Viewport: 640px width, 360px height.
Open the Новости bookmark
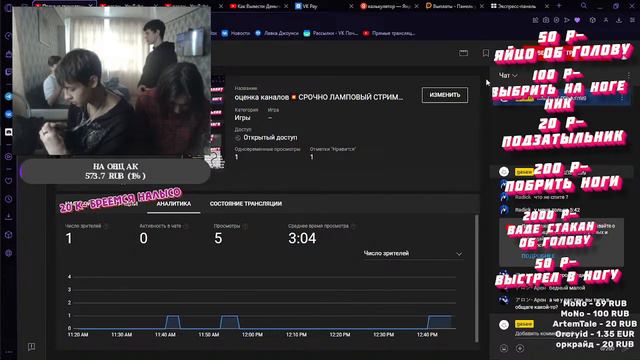pyautogui.click(x=236, y=33)
